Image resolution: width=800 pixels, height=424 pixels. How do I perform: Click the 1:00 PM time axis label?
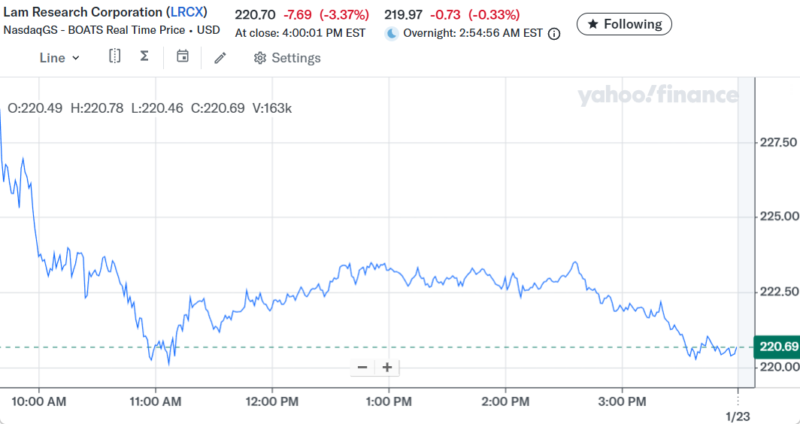point(388,401)
